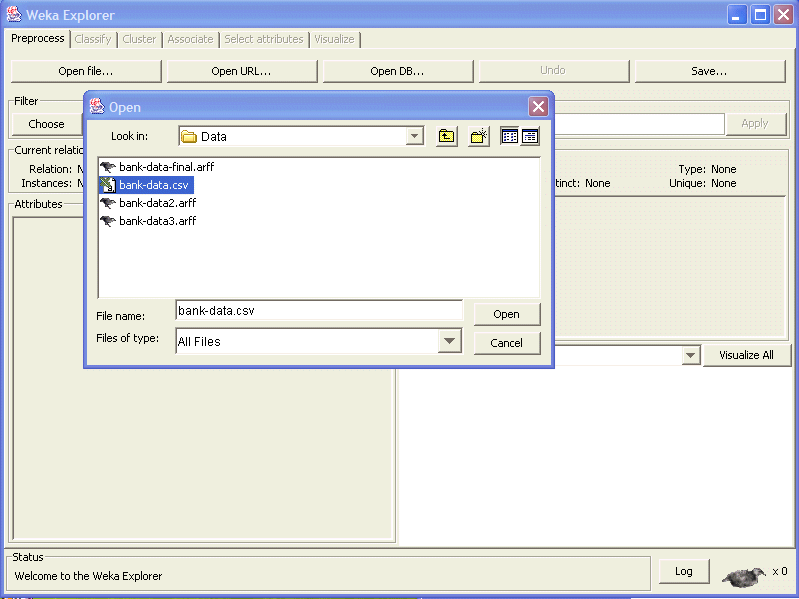Click the Up One Level folder icon
Screen dimensions: 799x599
pyautogui.click(x=447, y=137)
